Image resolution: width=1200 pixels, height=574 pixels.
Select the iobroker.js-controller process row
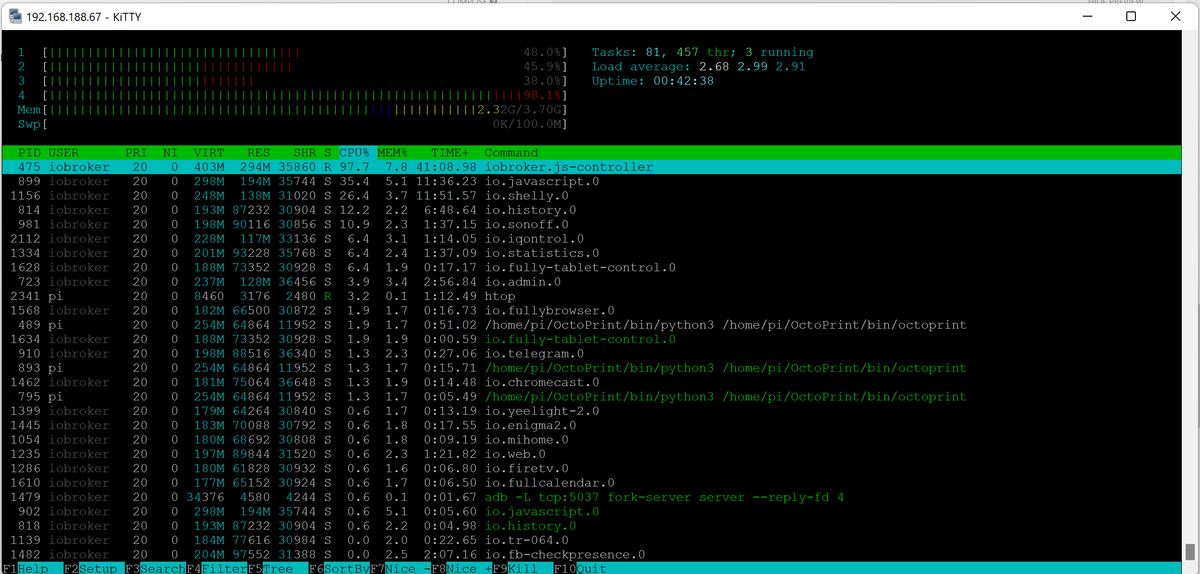tap(590, 167)
